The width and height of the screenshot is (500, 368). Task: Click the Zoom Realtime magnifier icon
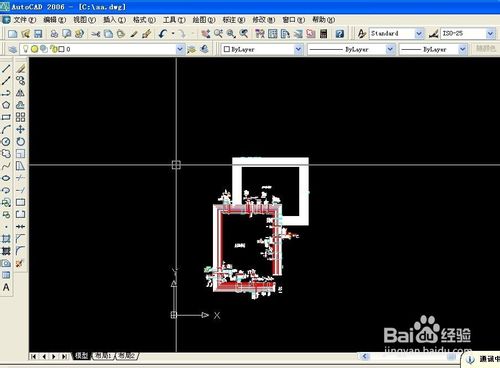(x=218, y=34)
